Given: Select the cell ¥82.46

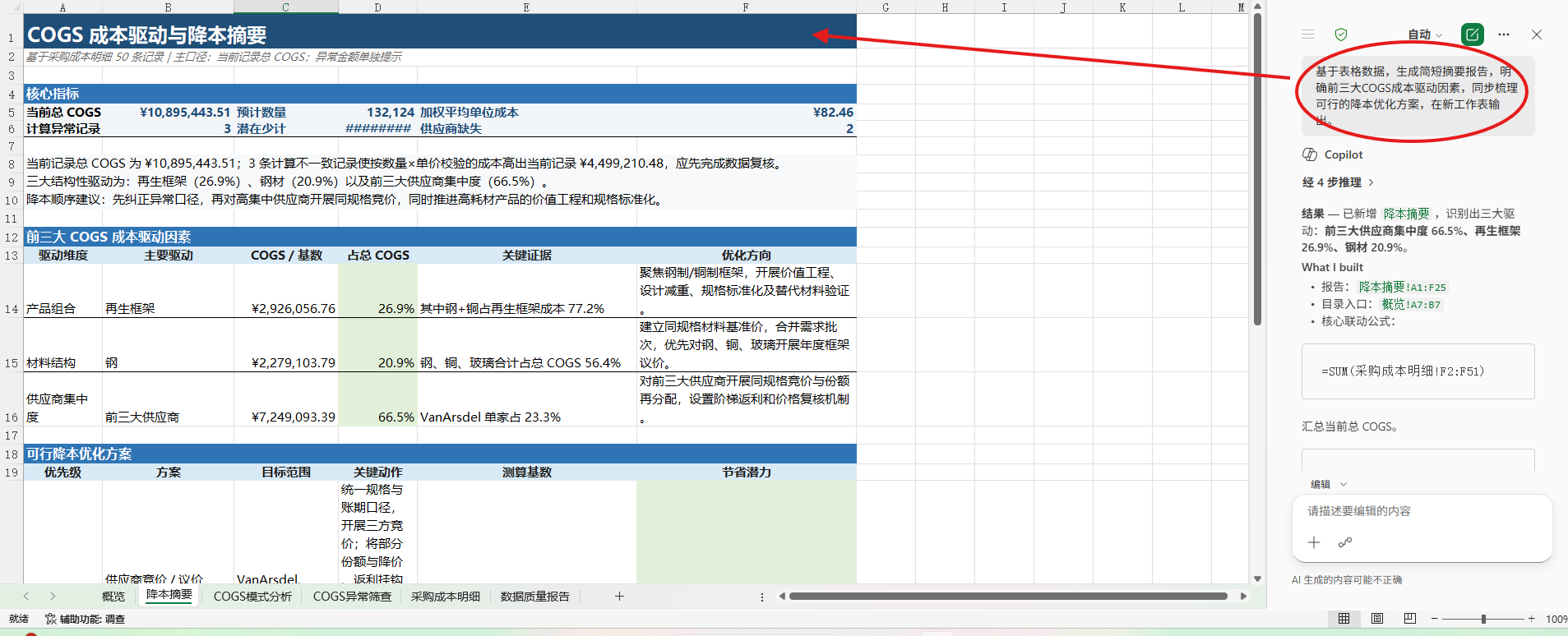Looking at the screenshot, I should (x=746, y=112).
